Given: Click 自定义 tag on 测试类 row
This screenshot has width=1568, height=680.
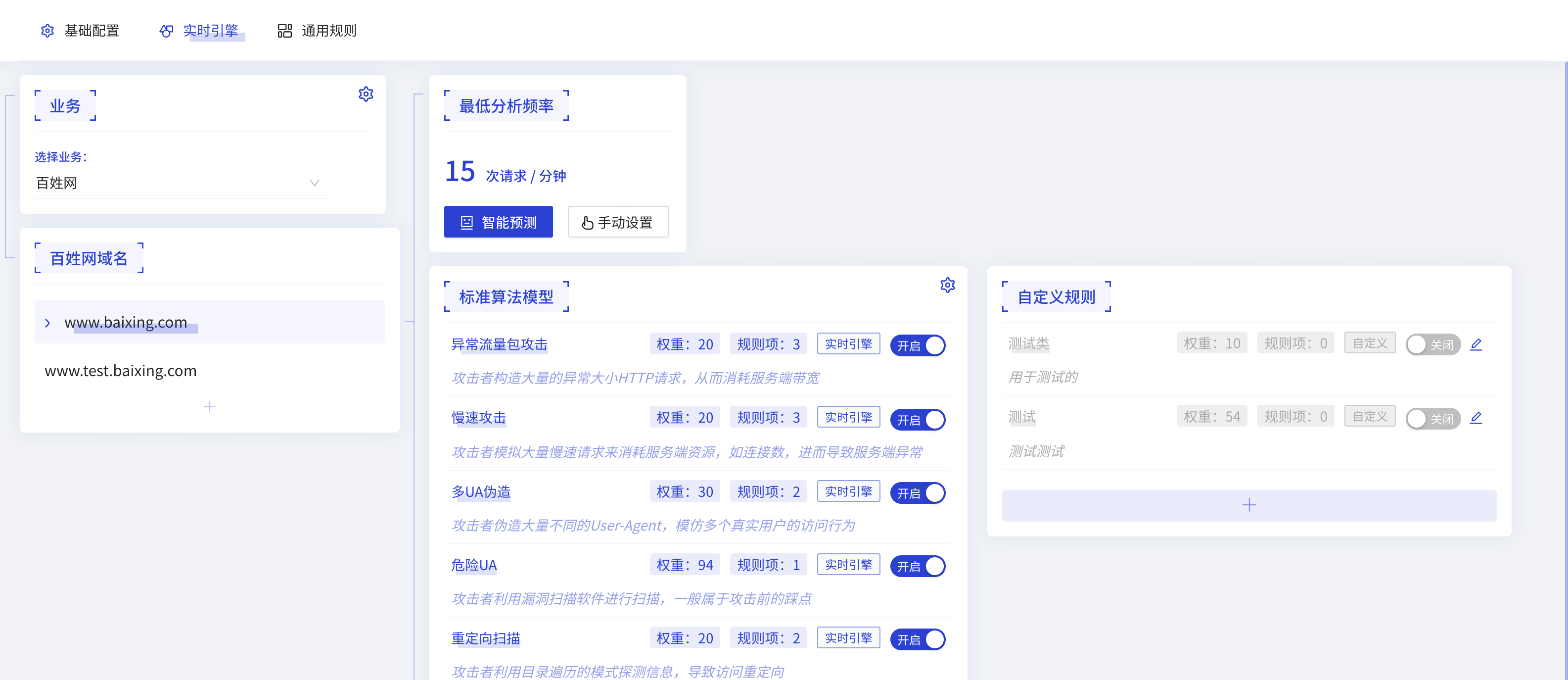Looking at the screenshot, I should pyautogui.click(x=1370, y=343).
